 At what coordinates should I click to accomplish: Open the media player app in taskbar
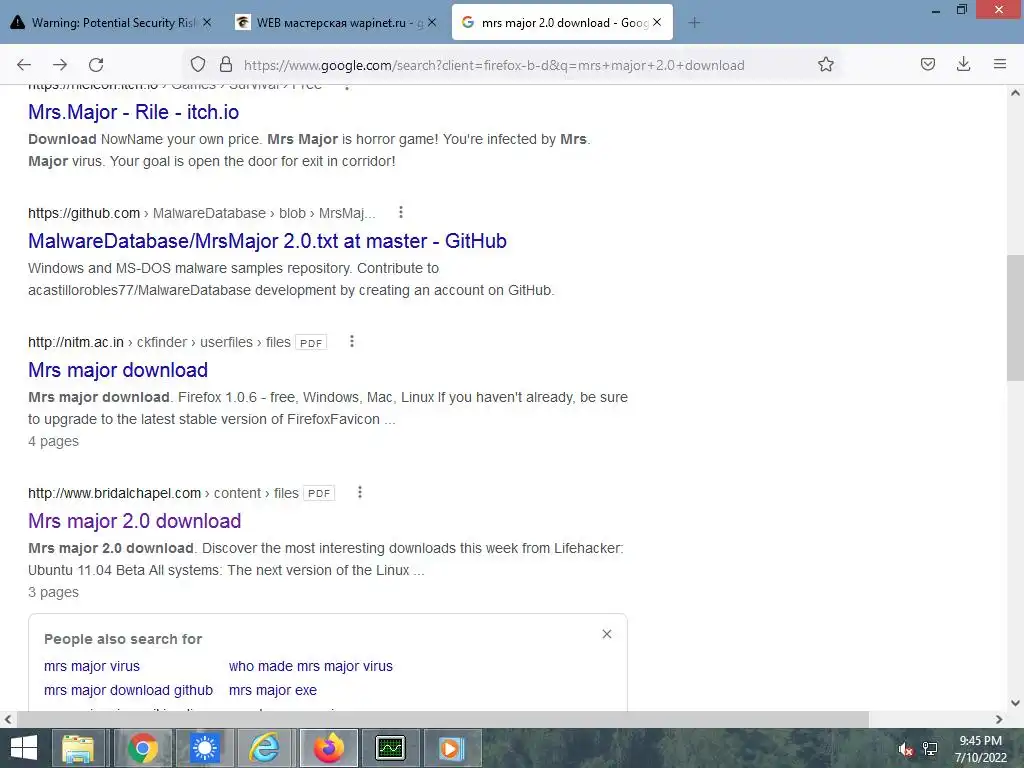click(451, 748)
